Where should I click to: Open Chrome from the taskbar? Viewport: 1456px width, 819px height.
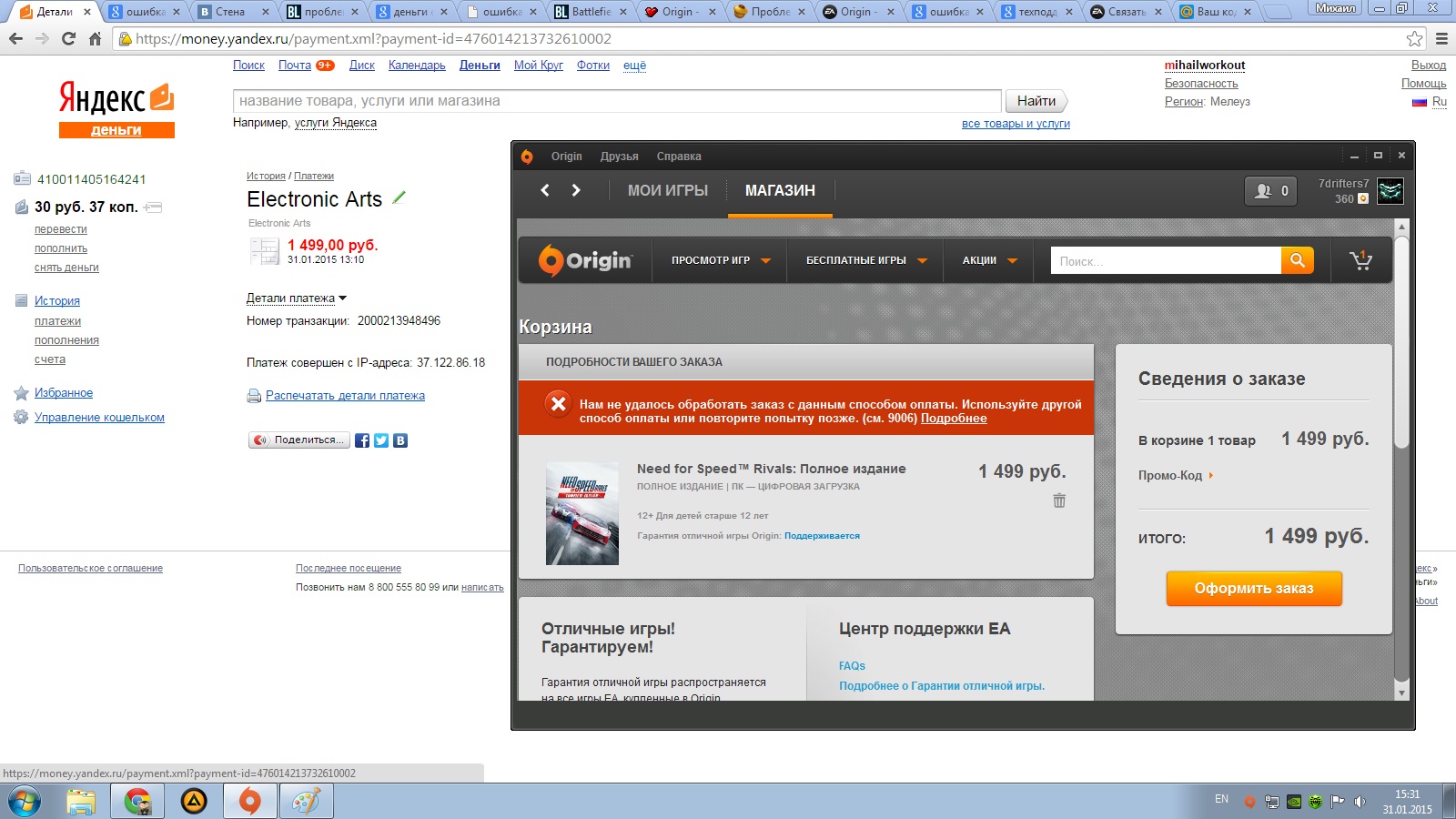(x=138, y=802)
